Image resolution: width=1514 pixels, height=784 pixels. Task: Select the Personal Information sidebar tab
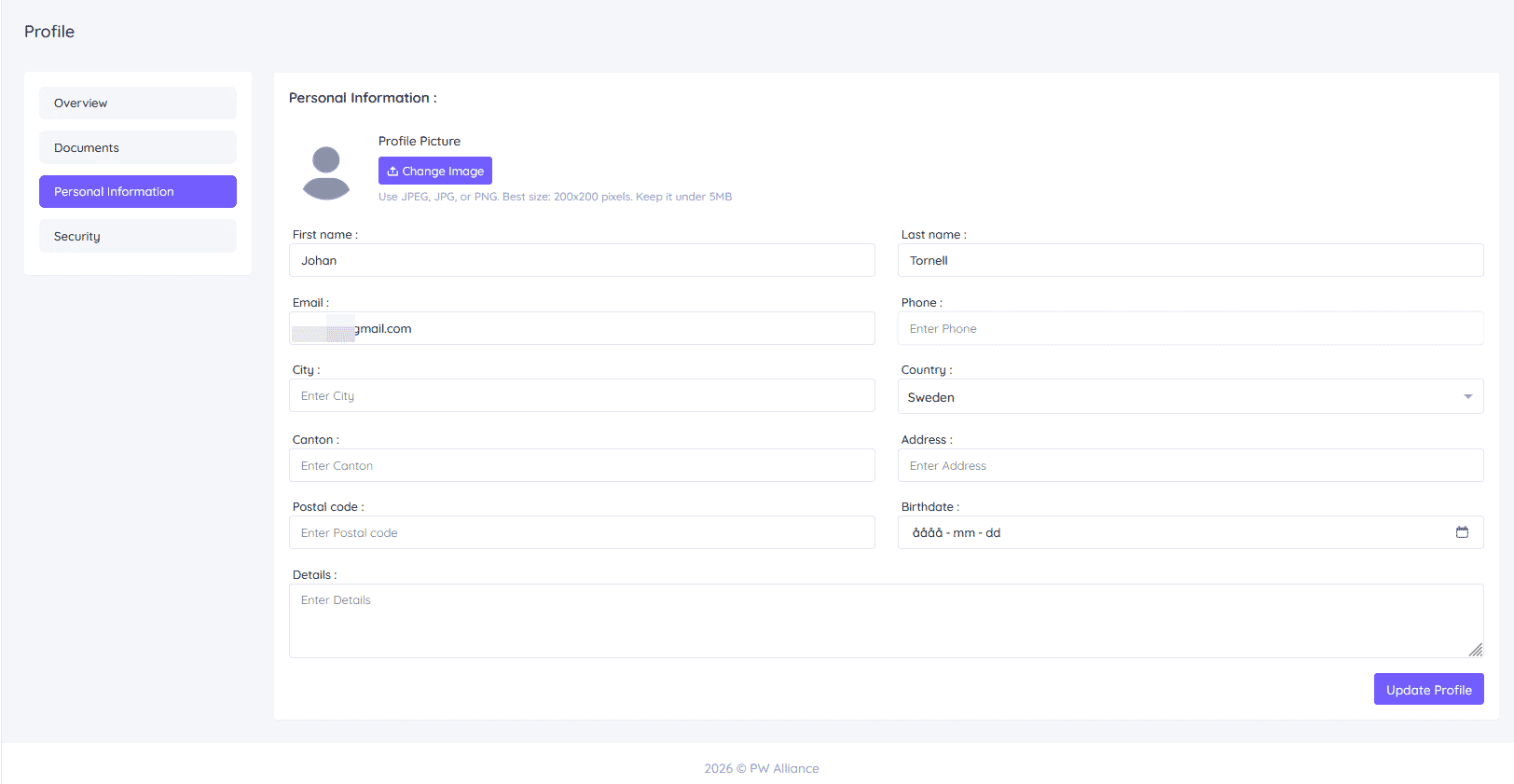tap(138, 192)
